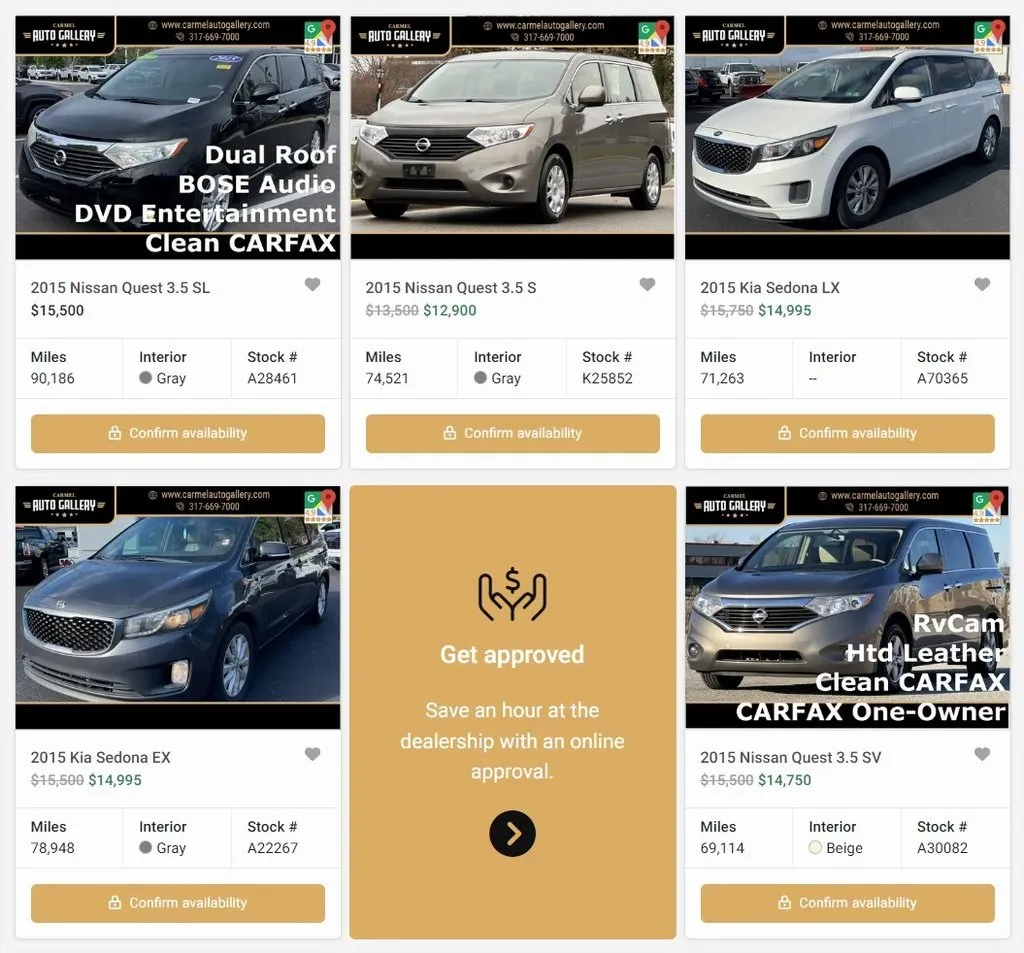Open the 2015 Kia Sedona EX title

pos(101,757)
